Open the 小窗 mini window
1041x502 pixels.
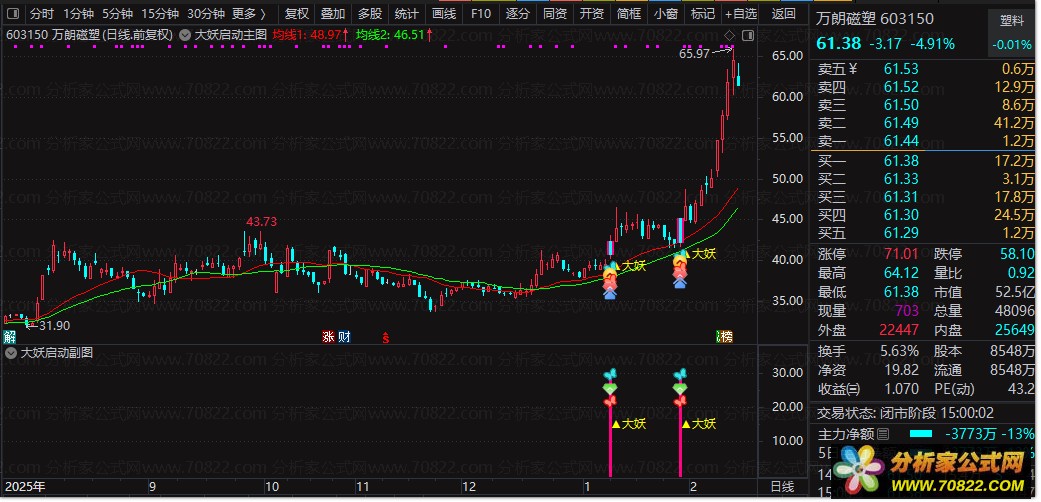(x=665, y=13)
